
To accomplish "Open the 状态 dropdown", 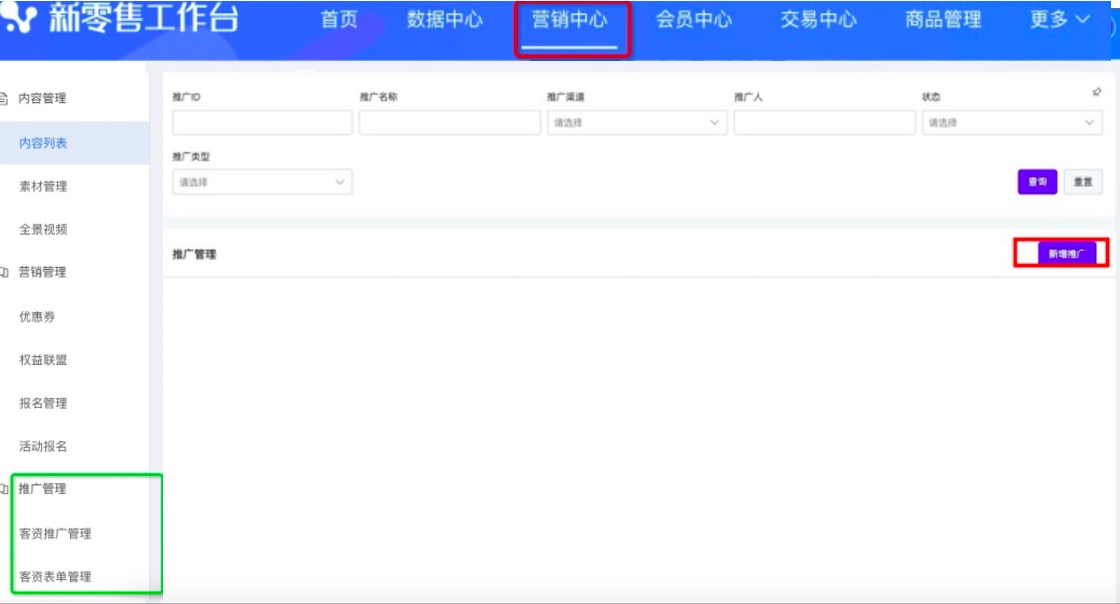I will pyautogui.click(x=1011, y=123).
